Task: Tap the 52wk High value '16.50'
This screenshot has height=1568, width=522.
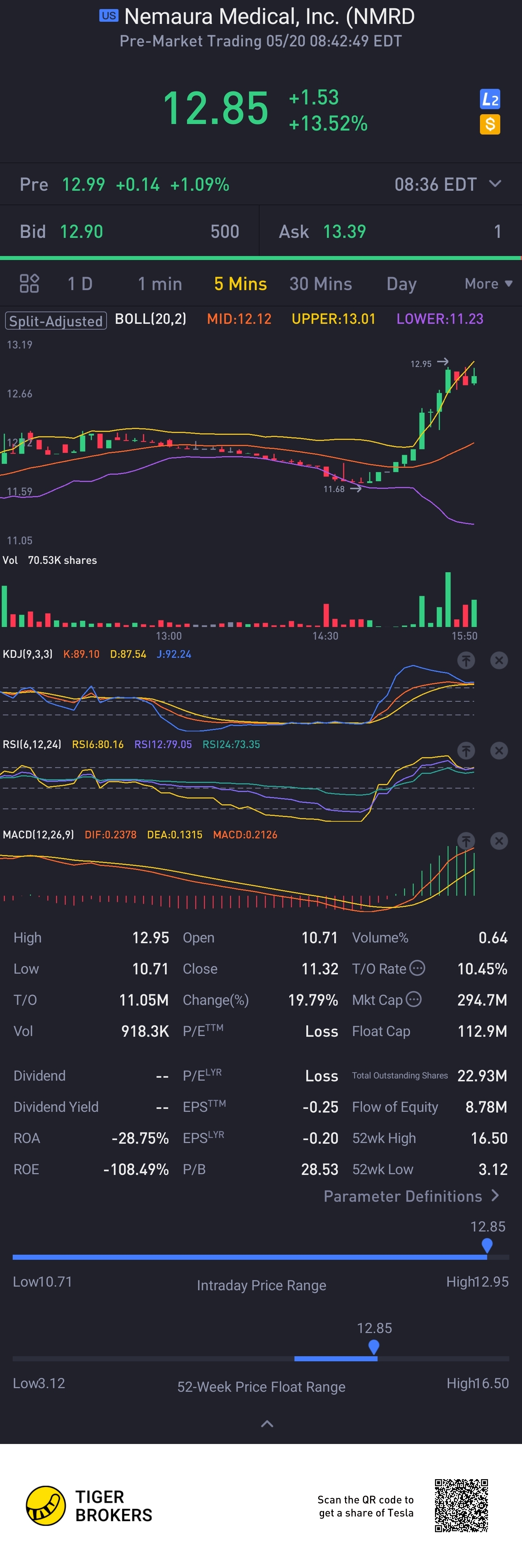Action: 489,1138
